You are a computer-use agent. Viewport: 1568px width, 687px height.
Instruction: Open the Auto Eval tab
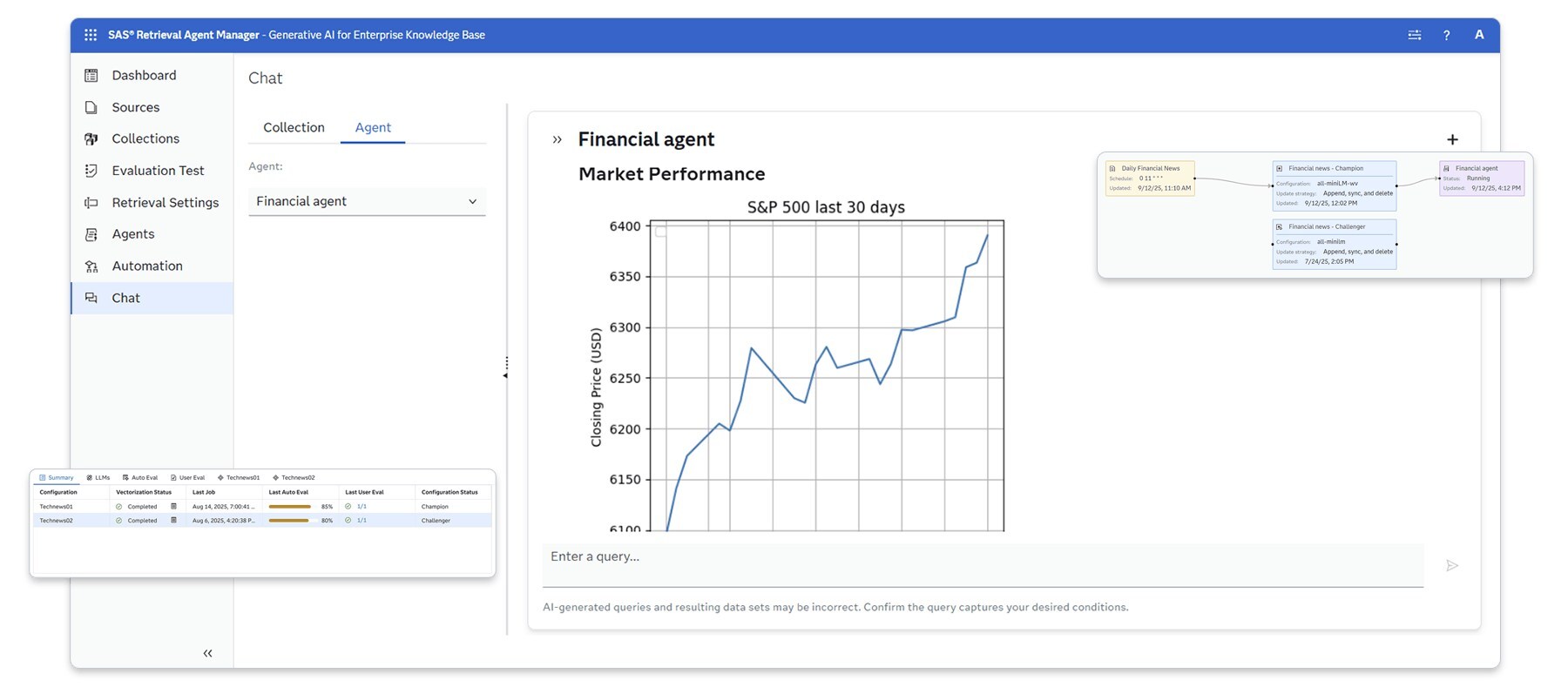pos(140,477)
